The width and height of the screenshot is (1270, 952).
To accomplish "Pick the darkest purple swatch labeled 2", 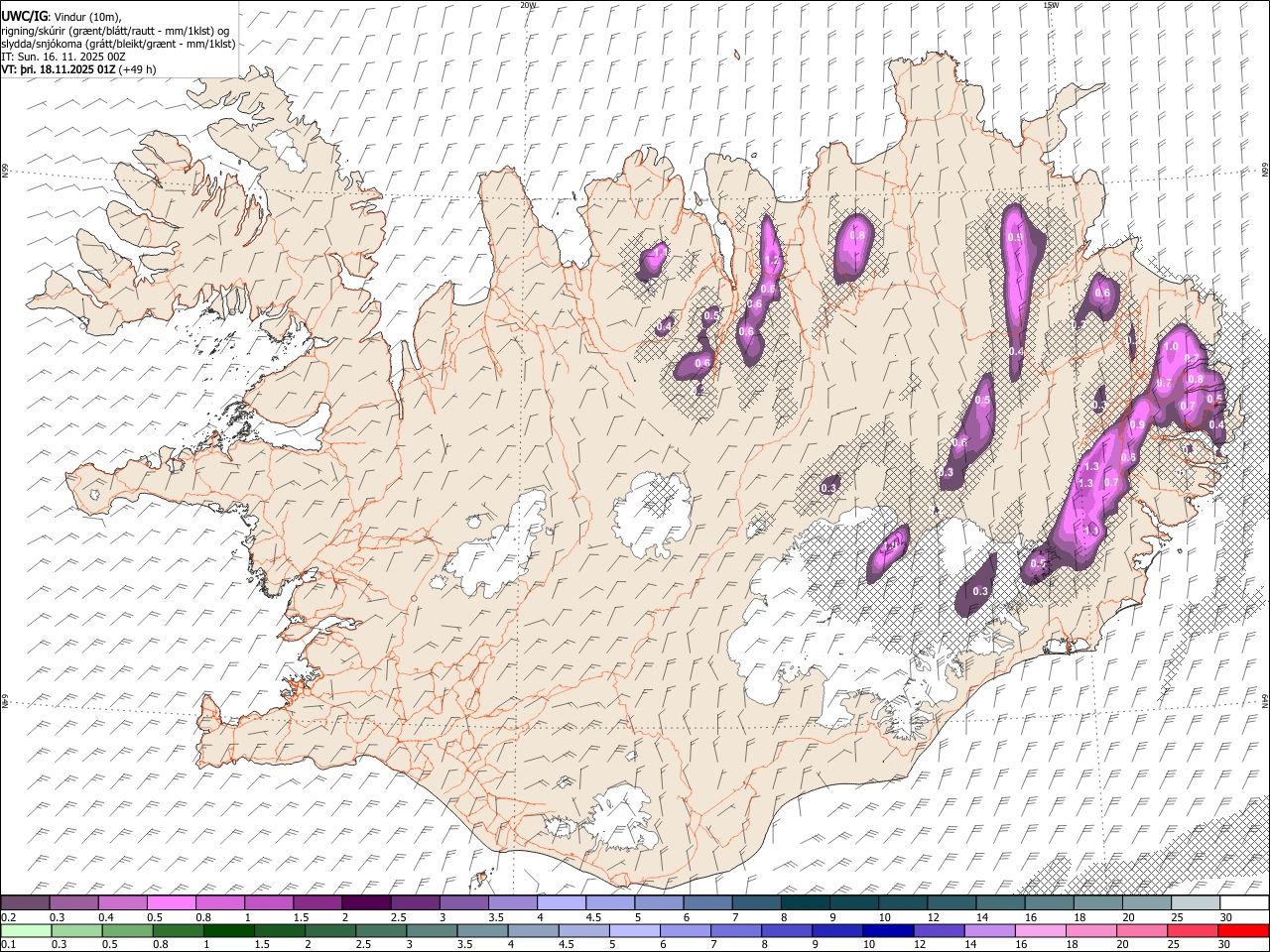I will tap(365, 903).
